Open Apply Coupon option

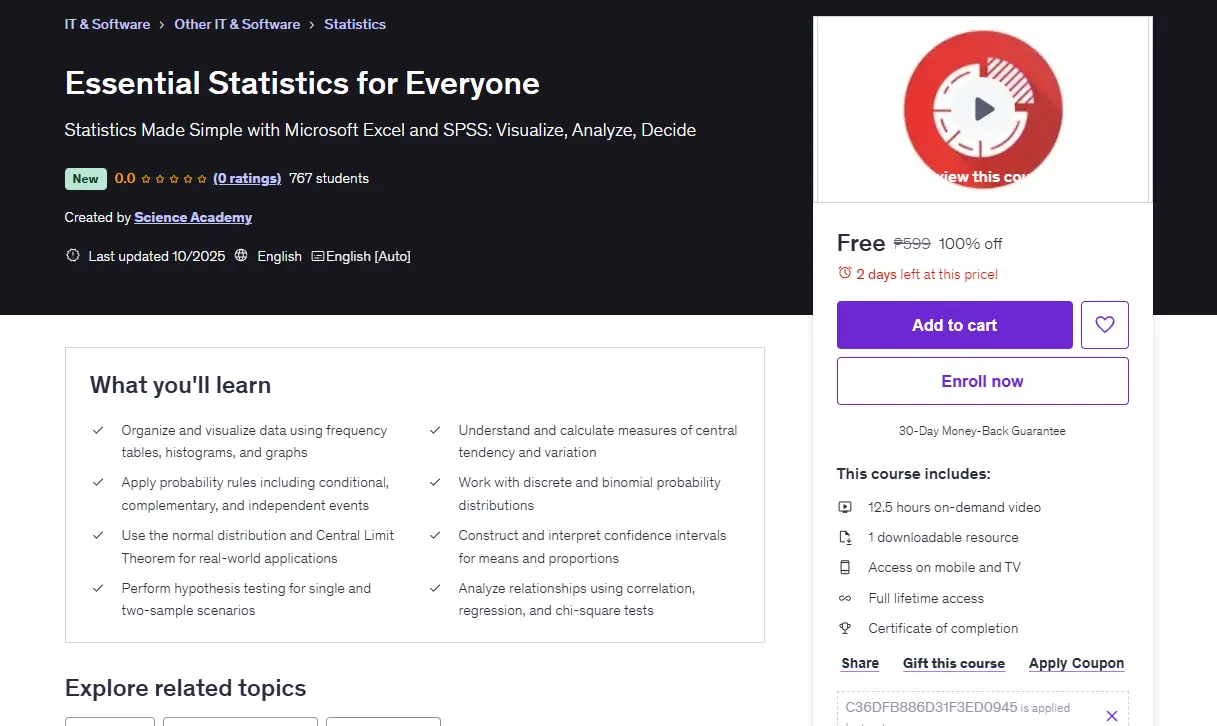1076,663
